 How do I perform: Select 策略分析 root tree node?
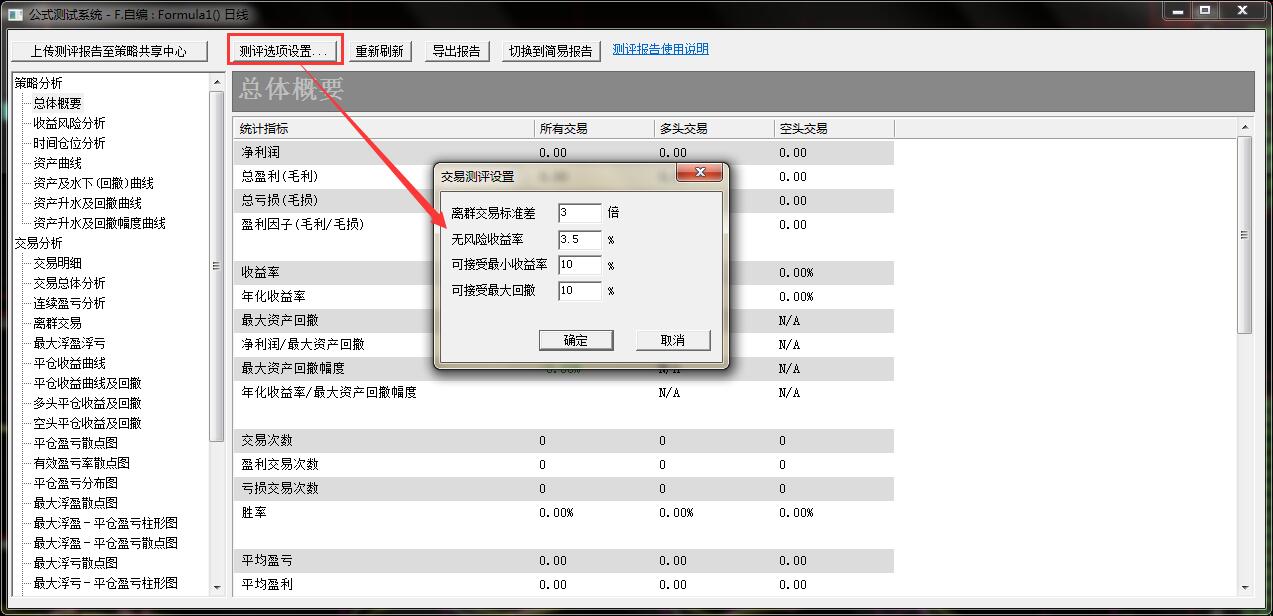(x=38, y=83)
